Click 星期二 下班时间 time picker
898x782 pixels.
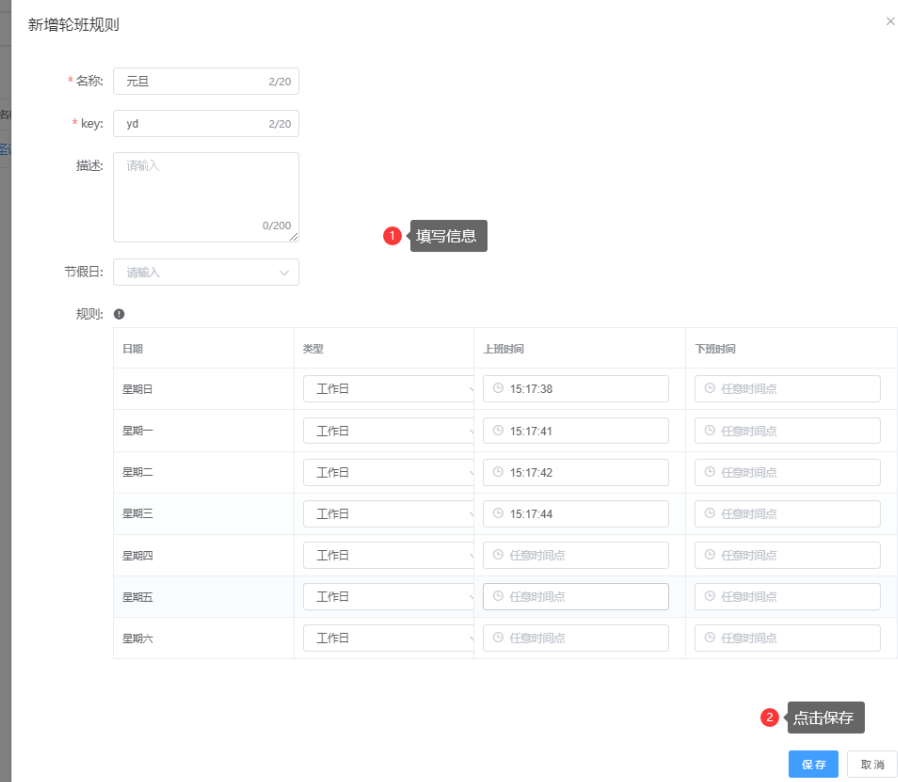coord(788,472)
